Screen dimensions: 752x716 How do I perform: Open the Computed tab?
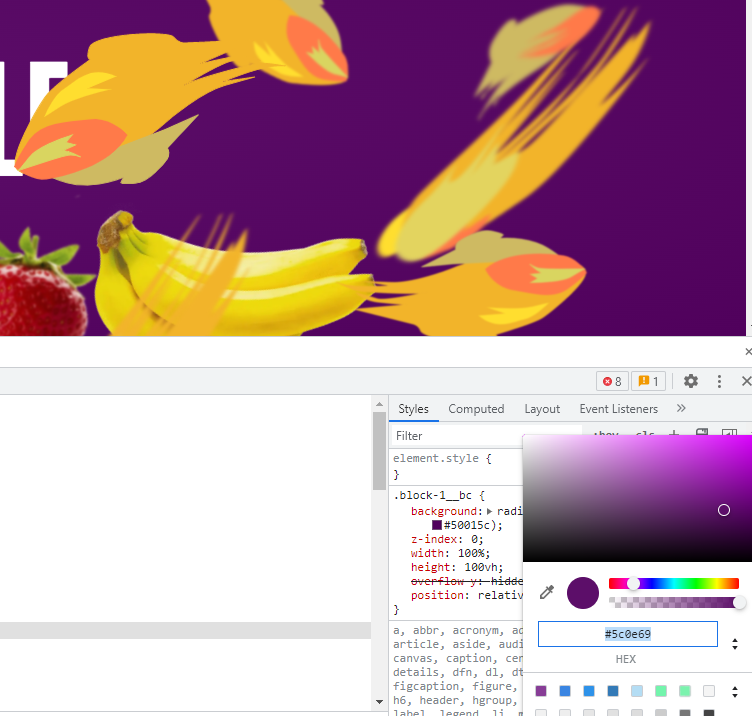click(476, 409)
